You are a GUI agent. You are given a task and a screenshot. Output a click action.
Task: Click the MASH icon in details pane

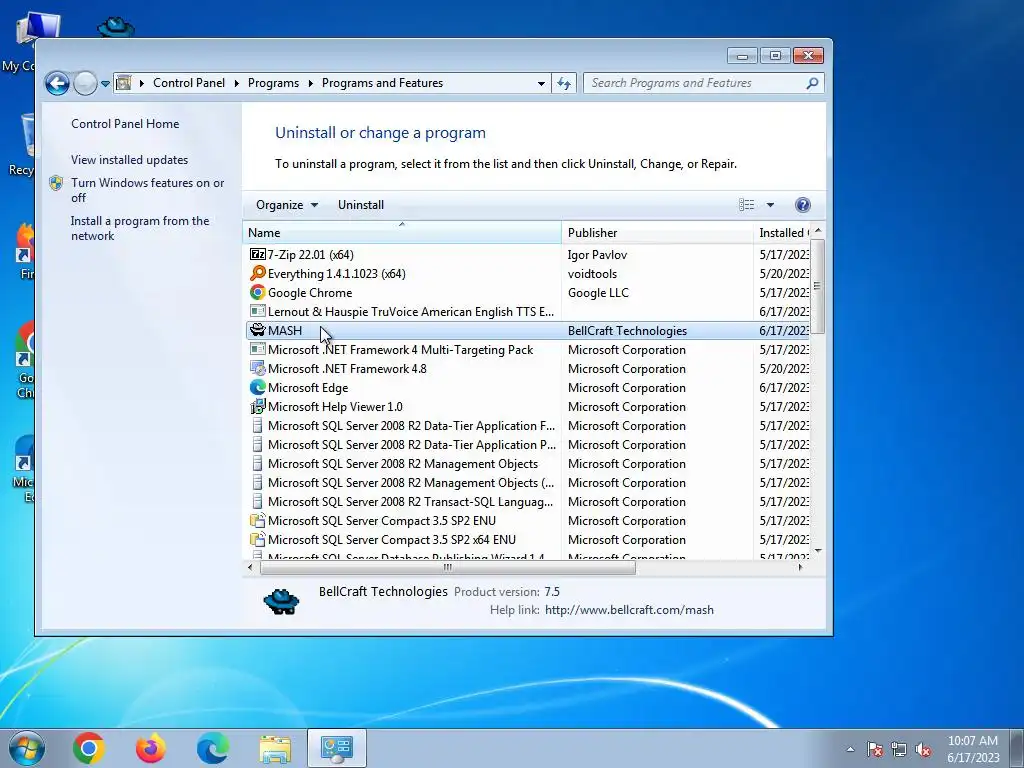click(x=281, y=601)
